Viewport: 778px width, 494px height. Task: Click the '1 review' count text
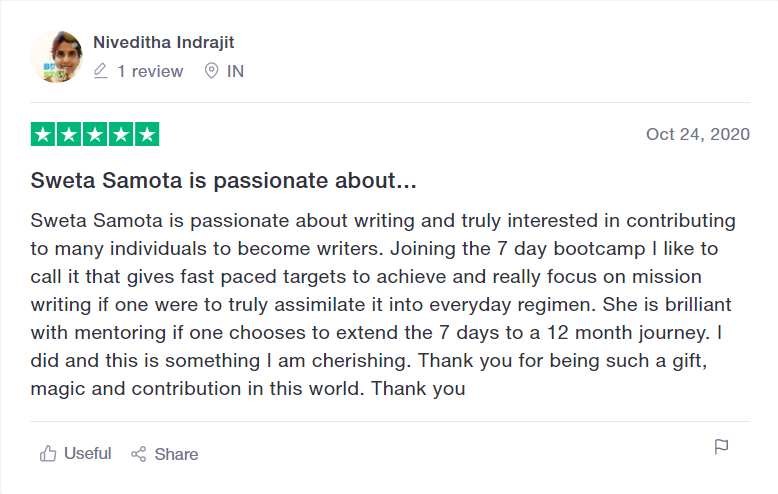[x=150, y=71]
